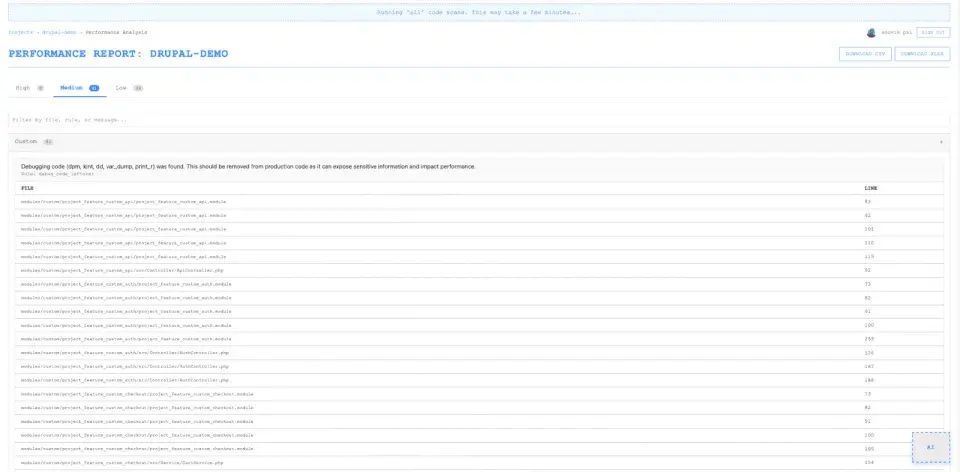
Task: Switch to the Low severity tab
Action: pos(129,88)
